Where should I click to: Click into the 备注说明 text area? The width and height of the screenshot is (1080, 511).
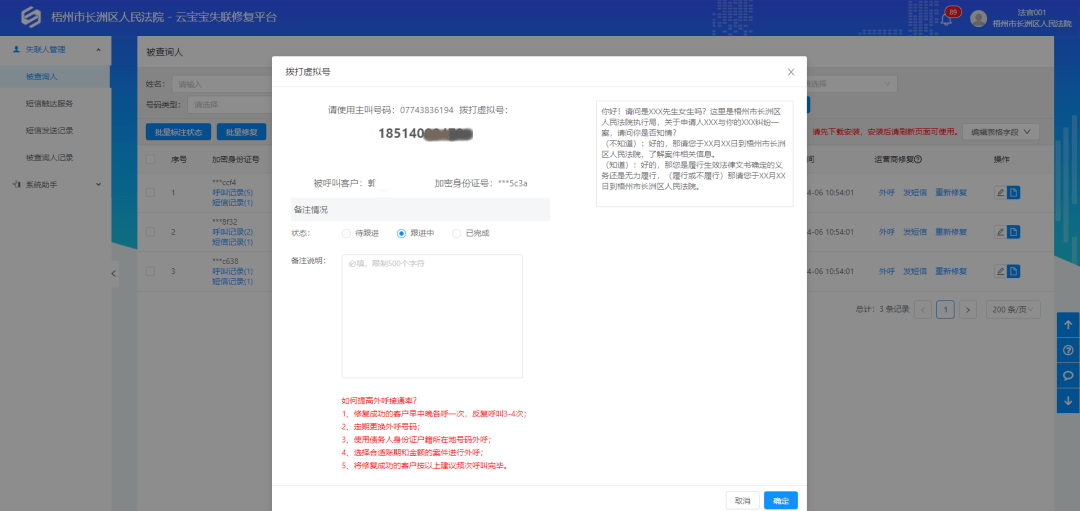coord(432,316)
